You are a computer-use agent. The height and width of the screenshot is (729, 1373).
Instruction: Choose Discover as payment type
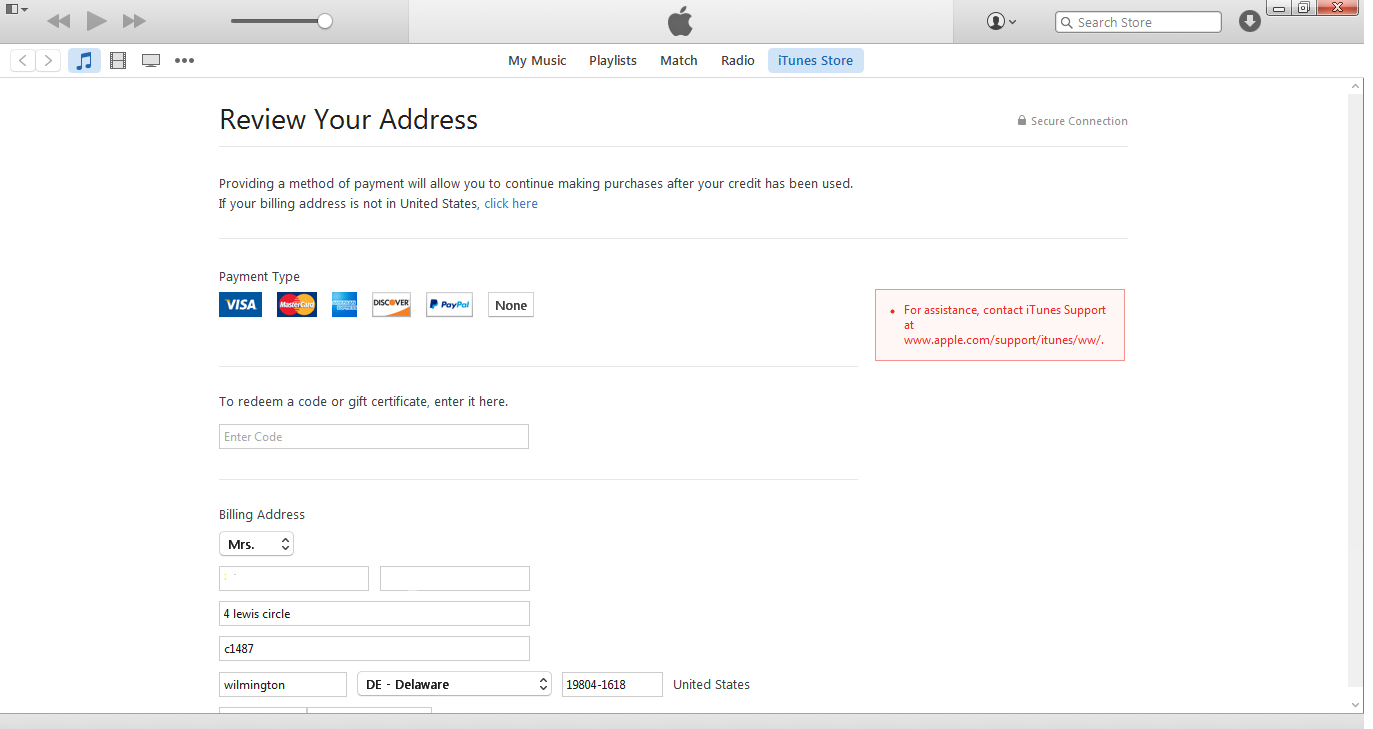[391, 305]
